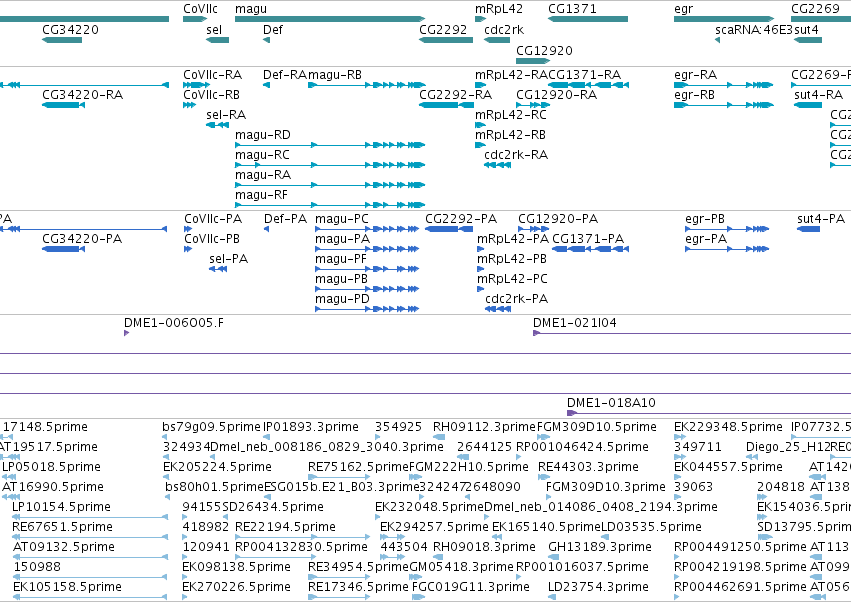This screenshot has width=851, height=602.
Task: Select the sut4-PA protein
Action: click(x=808, y=229)
